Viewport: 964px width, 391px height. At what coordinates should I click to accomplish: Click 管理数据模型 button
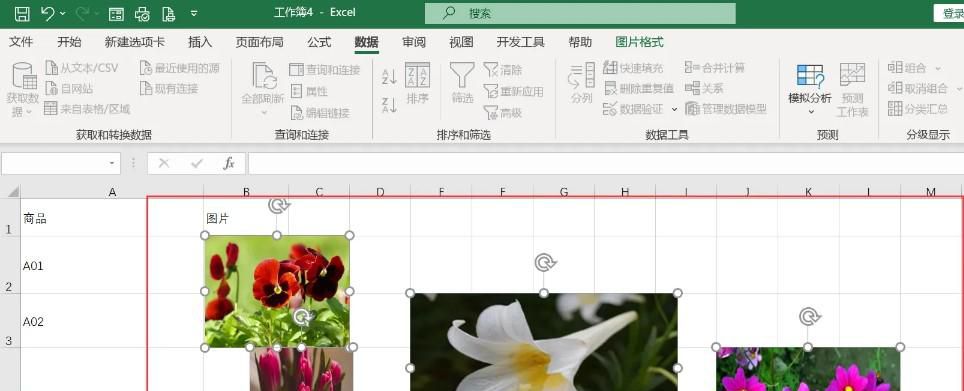click(x=726, y=109)
